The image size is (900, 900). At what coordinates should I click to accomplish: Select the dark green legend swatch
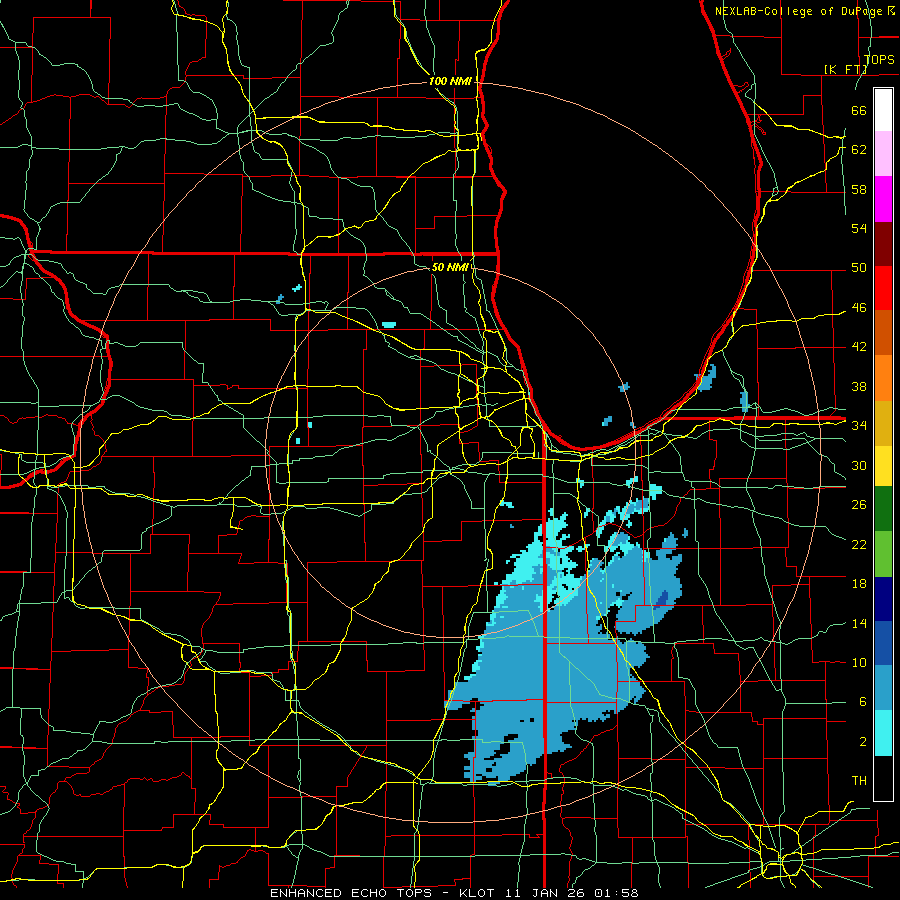pos(883,509)
